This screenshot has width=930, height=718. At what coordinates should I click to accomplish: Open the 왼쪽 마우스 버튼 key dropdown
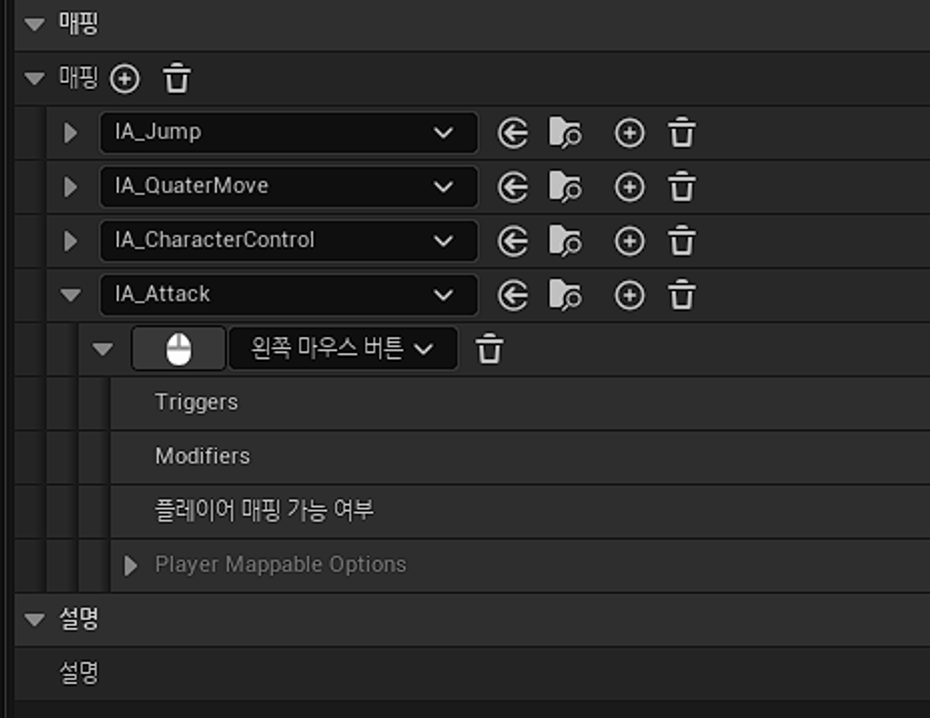pyautogui.click(x=343, y=349)
